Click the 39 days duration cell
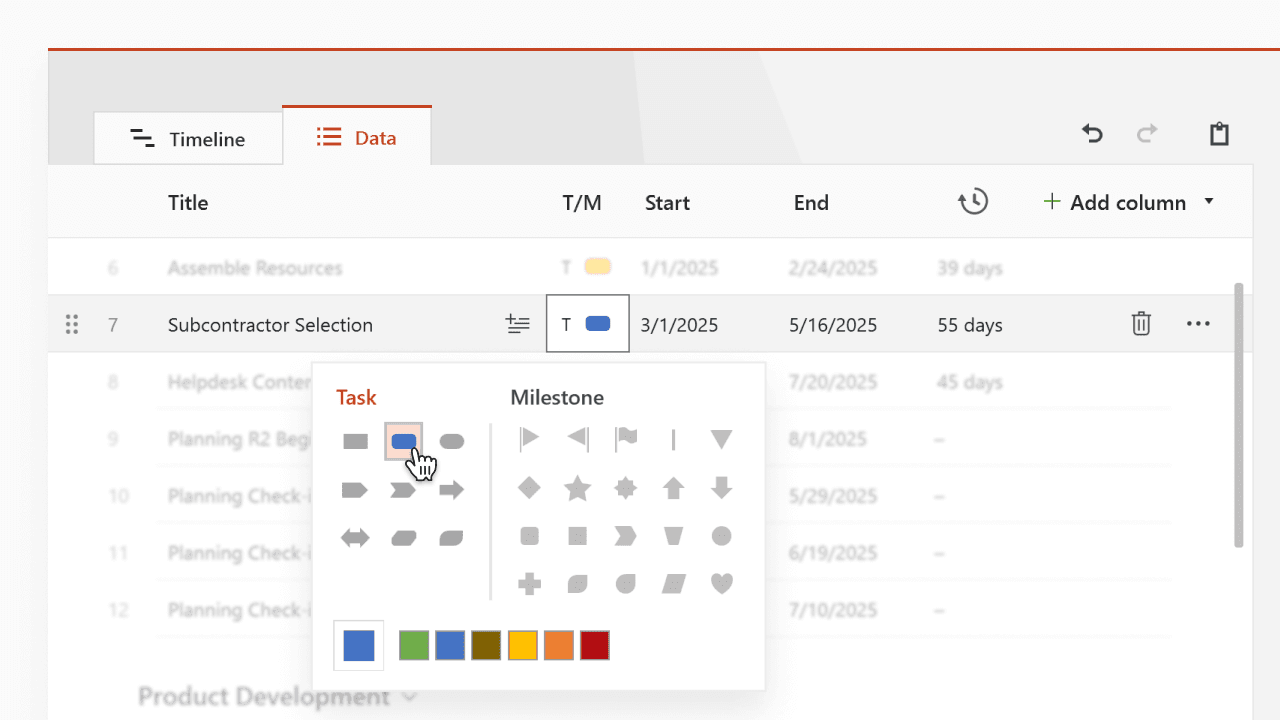Image resolution: width=1280 pixels, height=720 pixels. click(970, 267)
